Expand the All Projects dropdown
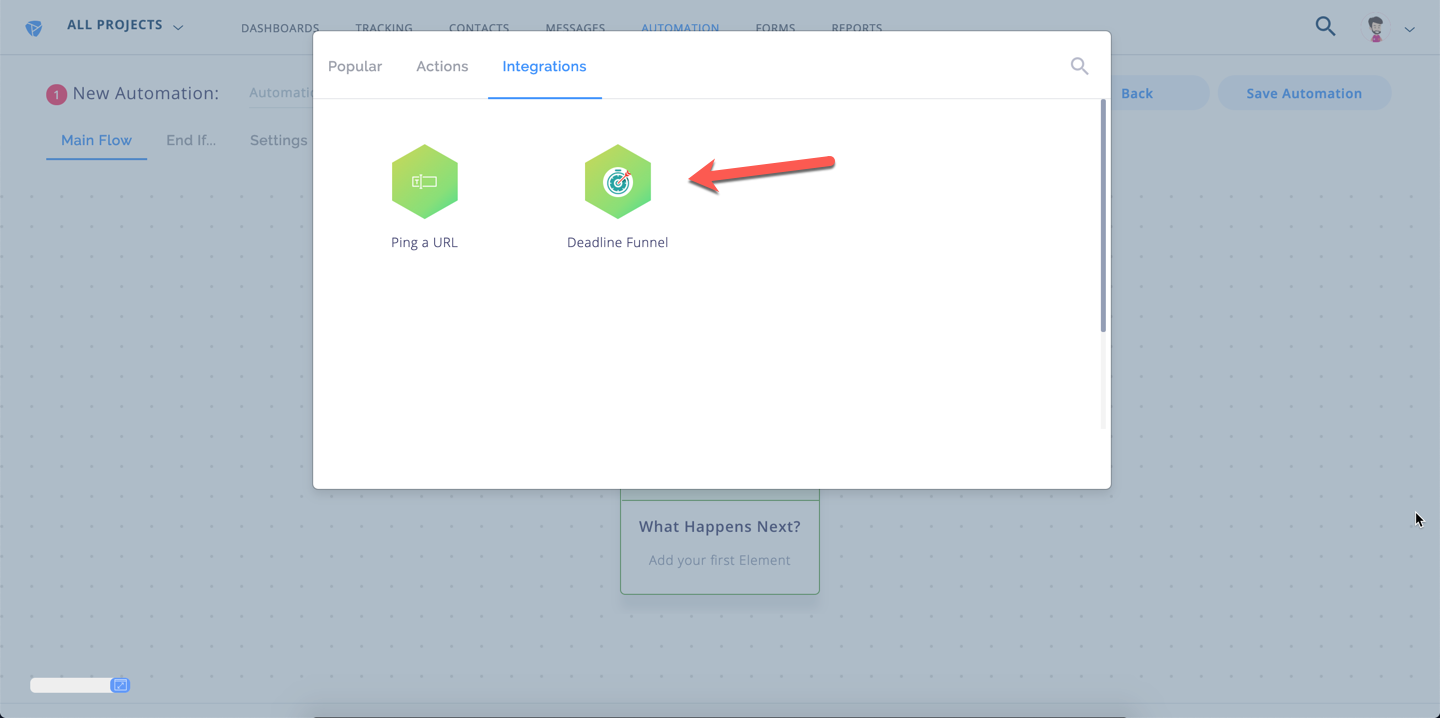This screenshot has height=718, width=1440. (x=125, y=26)
